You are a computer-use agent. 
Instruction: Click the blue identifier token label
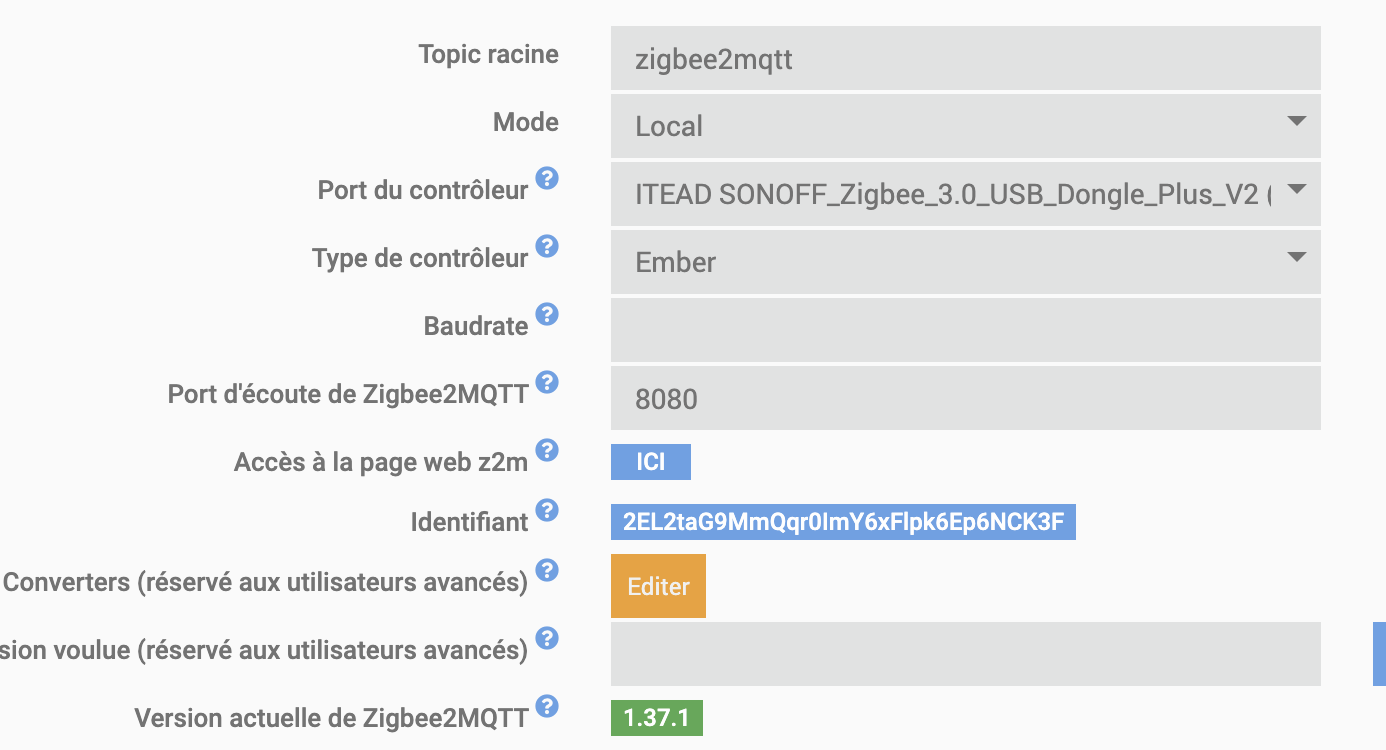click(x=843, y=522)
